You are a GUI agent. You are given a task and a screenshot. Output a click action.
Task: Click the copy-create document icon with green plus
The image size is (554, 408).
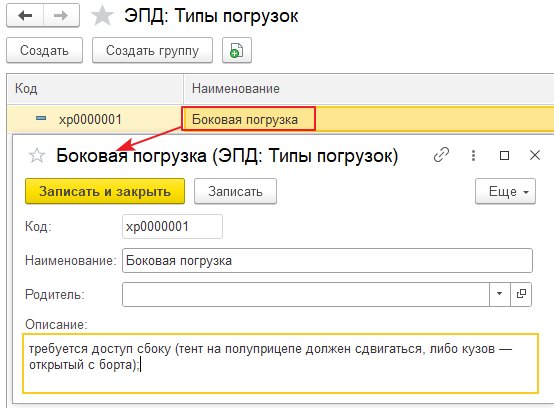click(x=237, y=50)
